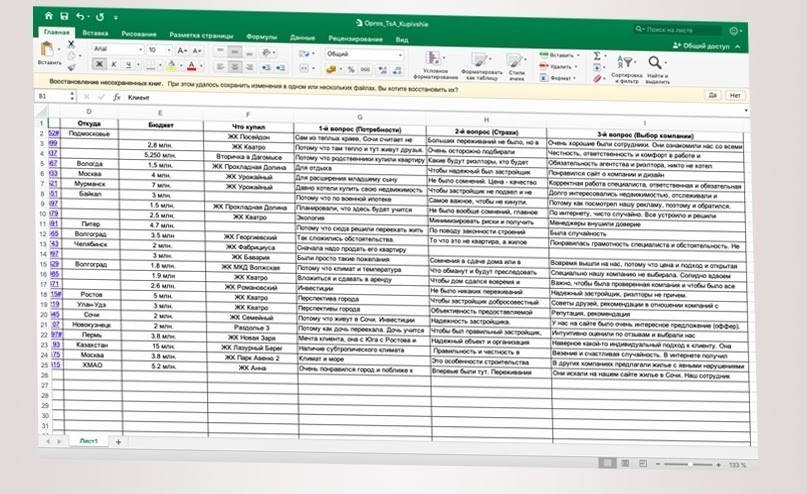
Task: Click the increase decimal icon
Action: (382, 70)
